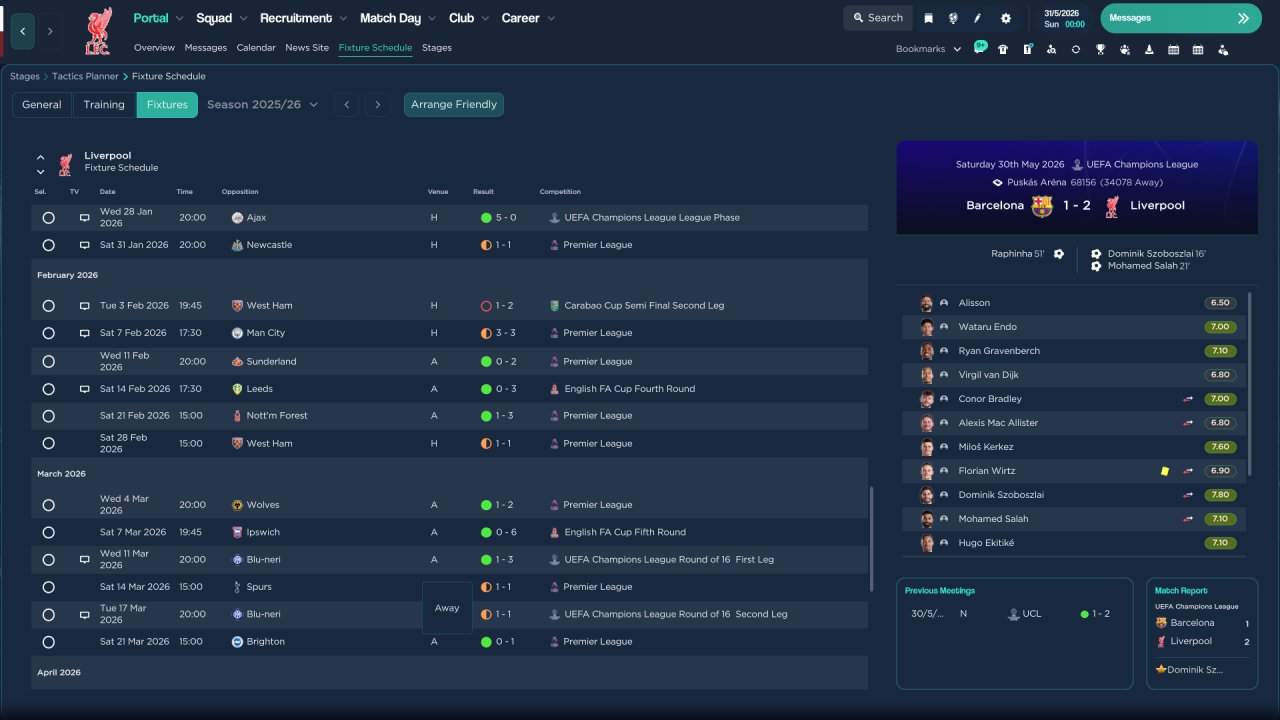Select the Wolves fixture radio button

click(x=48, y=505)
